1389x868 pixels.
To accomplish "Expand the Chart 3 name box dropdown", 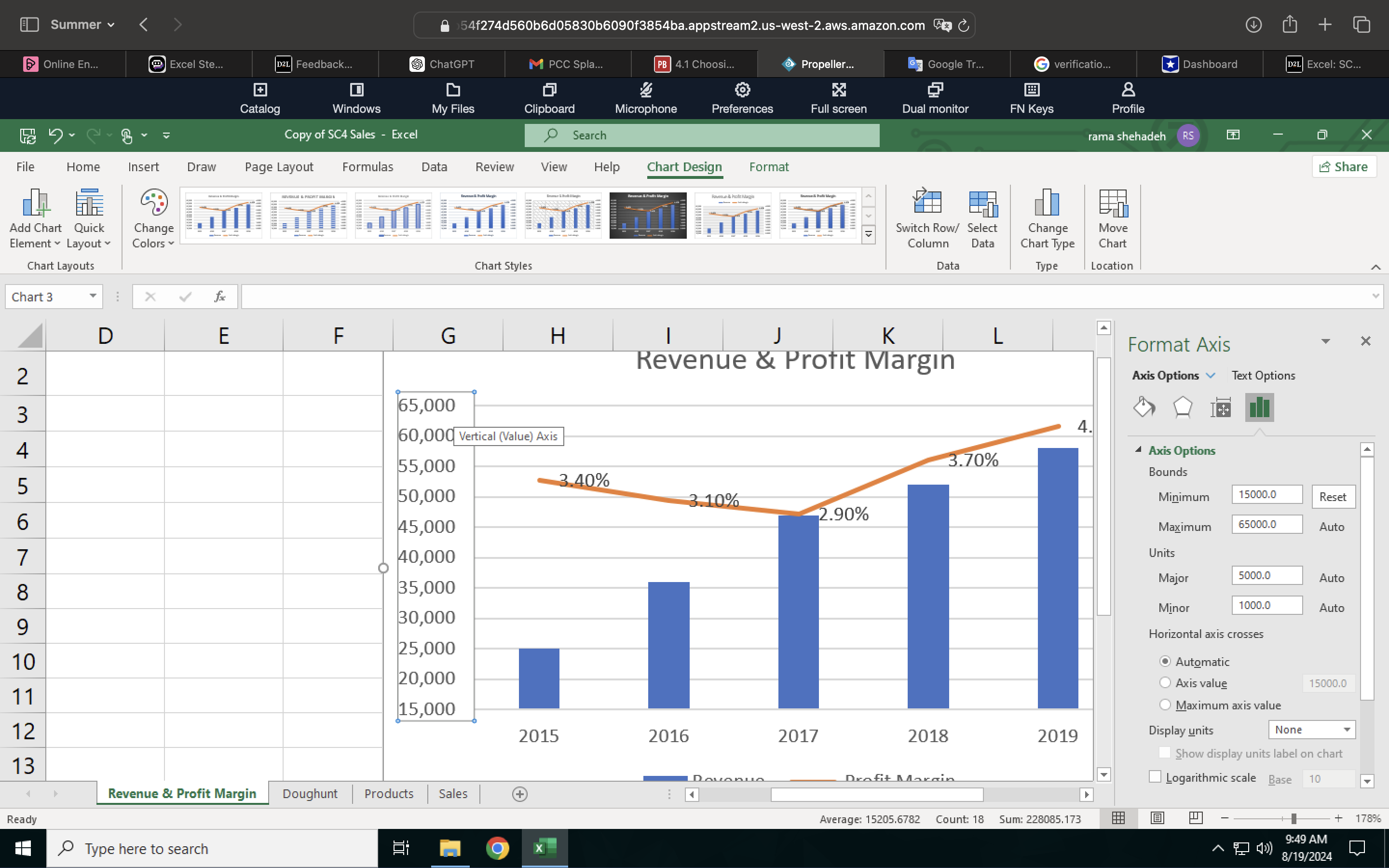I will (x=93, y=296).
